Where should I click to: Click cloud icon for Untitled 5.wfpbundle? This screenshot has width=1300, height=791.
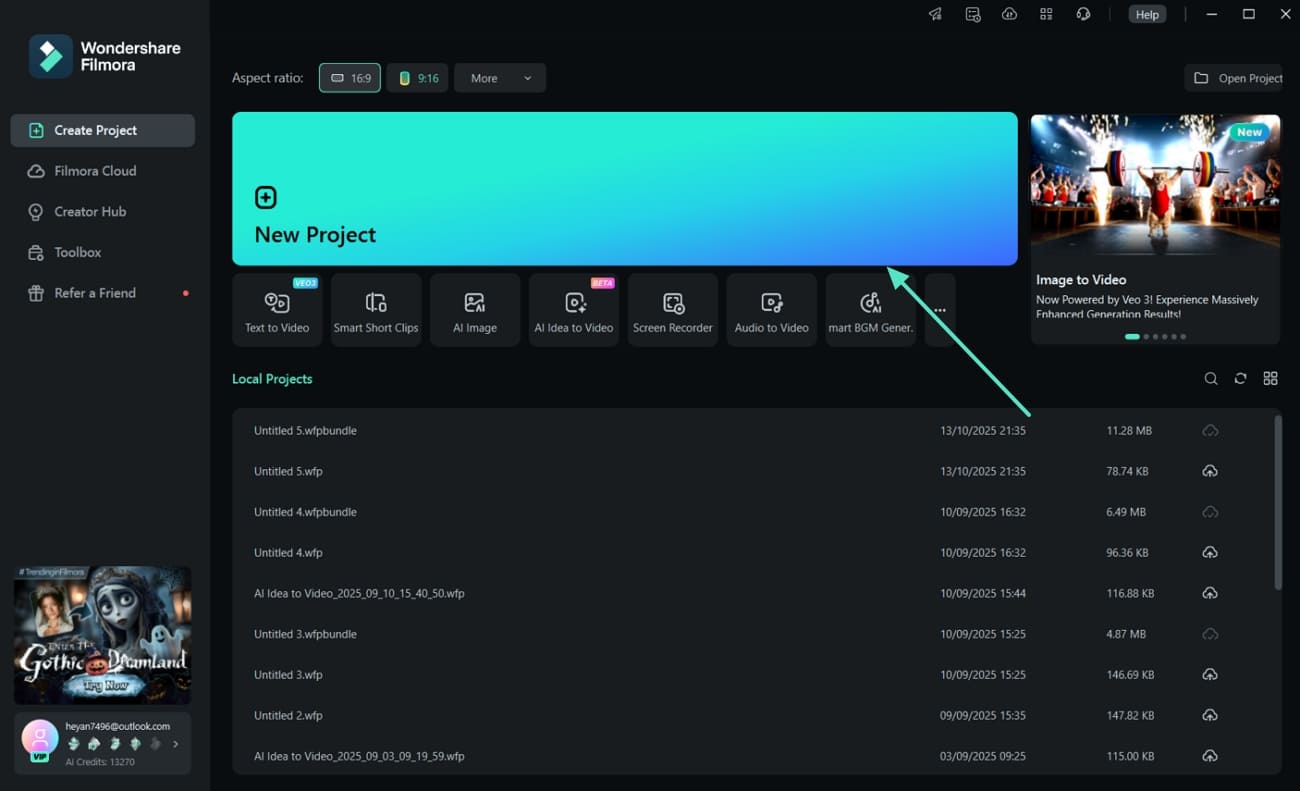click(1210, 431)
